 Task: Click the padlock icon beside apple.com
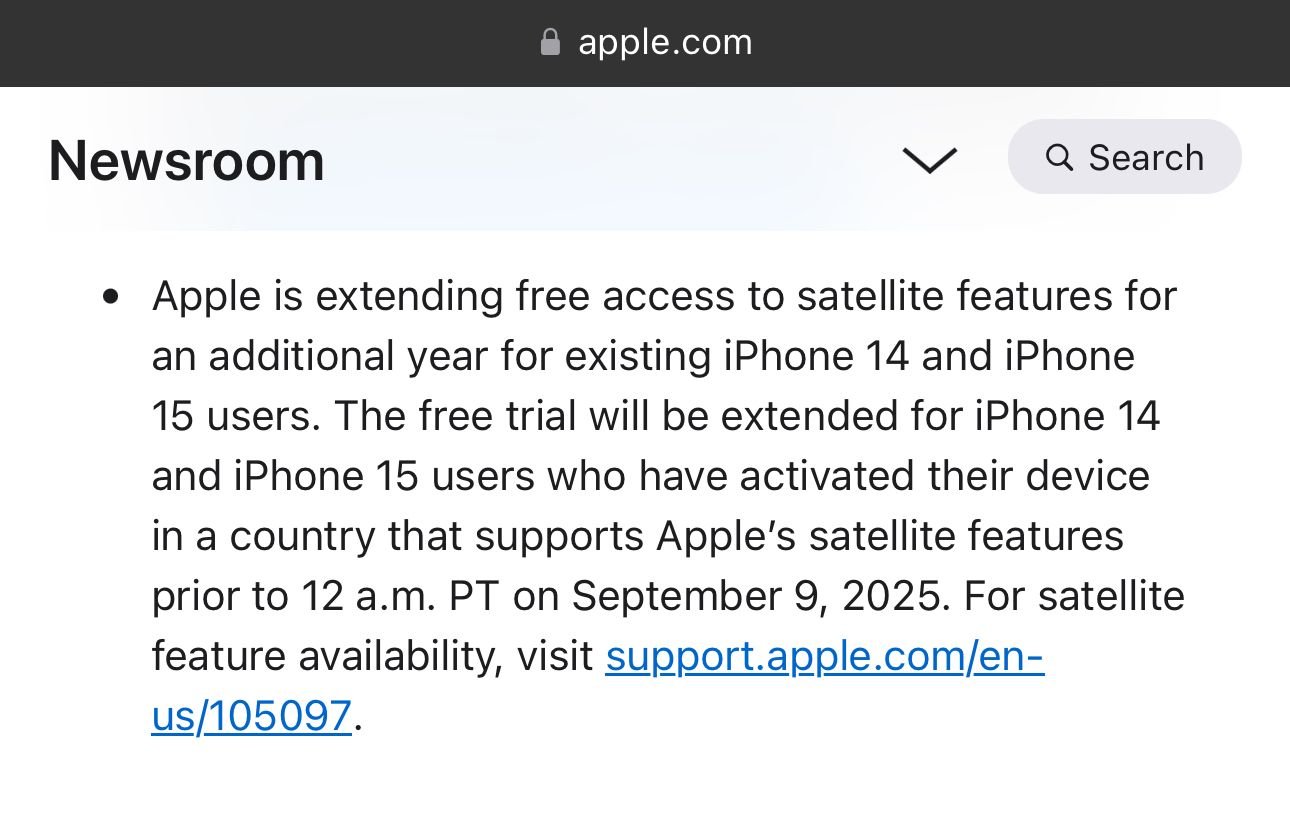550,42
